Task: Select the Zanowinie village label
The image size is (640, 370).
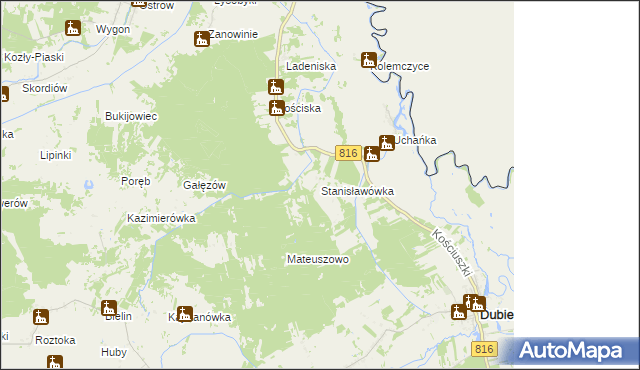Action: 233,35
